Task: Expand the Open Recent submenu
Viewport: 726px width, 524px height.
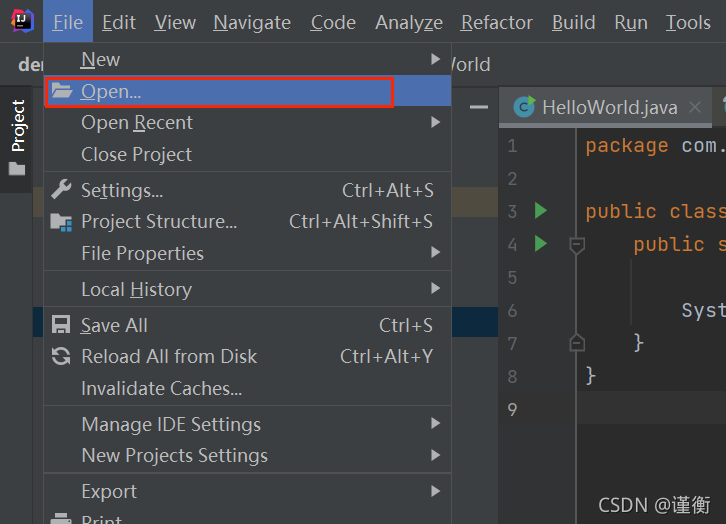Action: 248,123
